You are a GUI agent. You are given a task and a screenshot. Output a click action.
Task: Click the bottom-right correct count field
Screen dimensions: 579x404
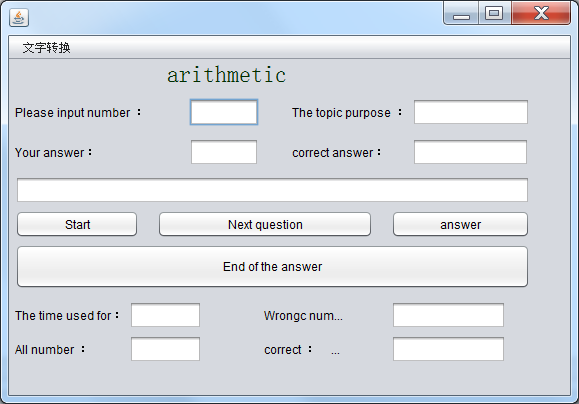pos(448,349)
